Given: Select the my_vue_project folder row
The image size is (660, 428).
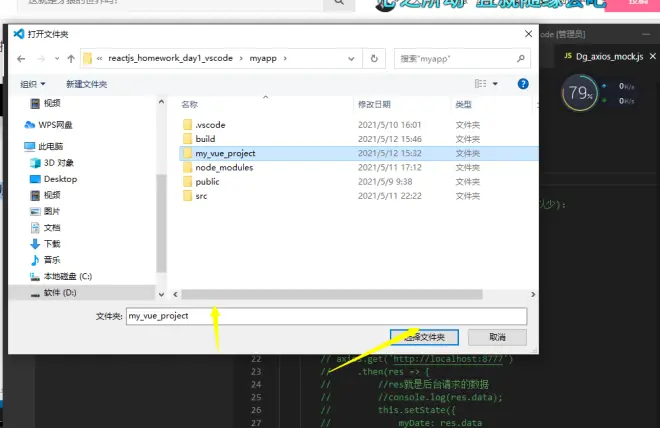Looking at the screenshot, I should 359,153.
